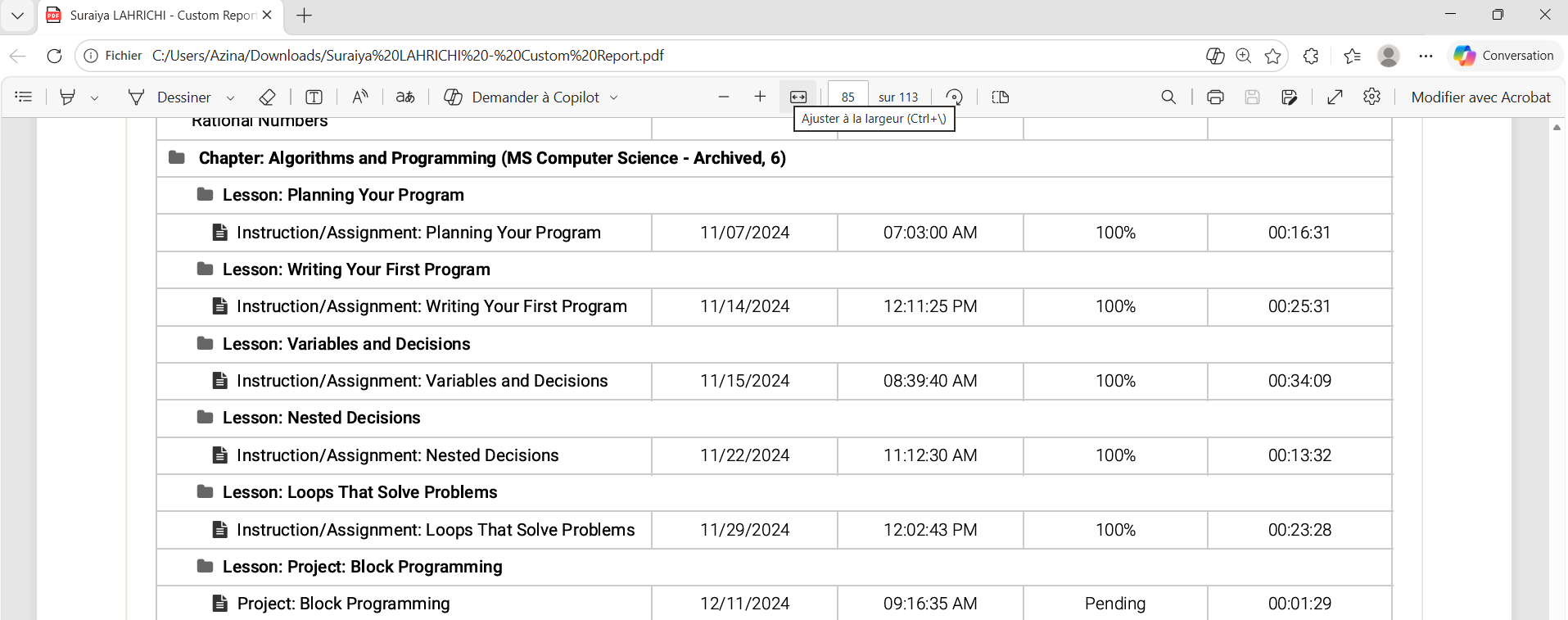
Task: Click Modifier avec Acrobat button
Action: click(x=1480, y=97)
